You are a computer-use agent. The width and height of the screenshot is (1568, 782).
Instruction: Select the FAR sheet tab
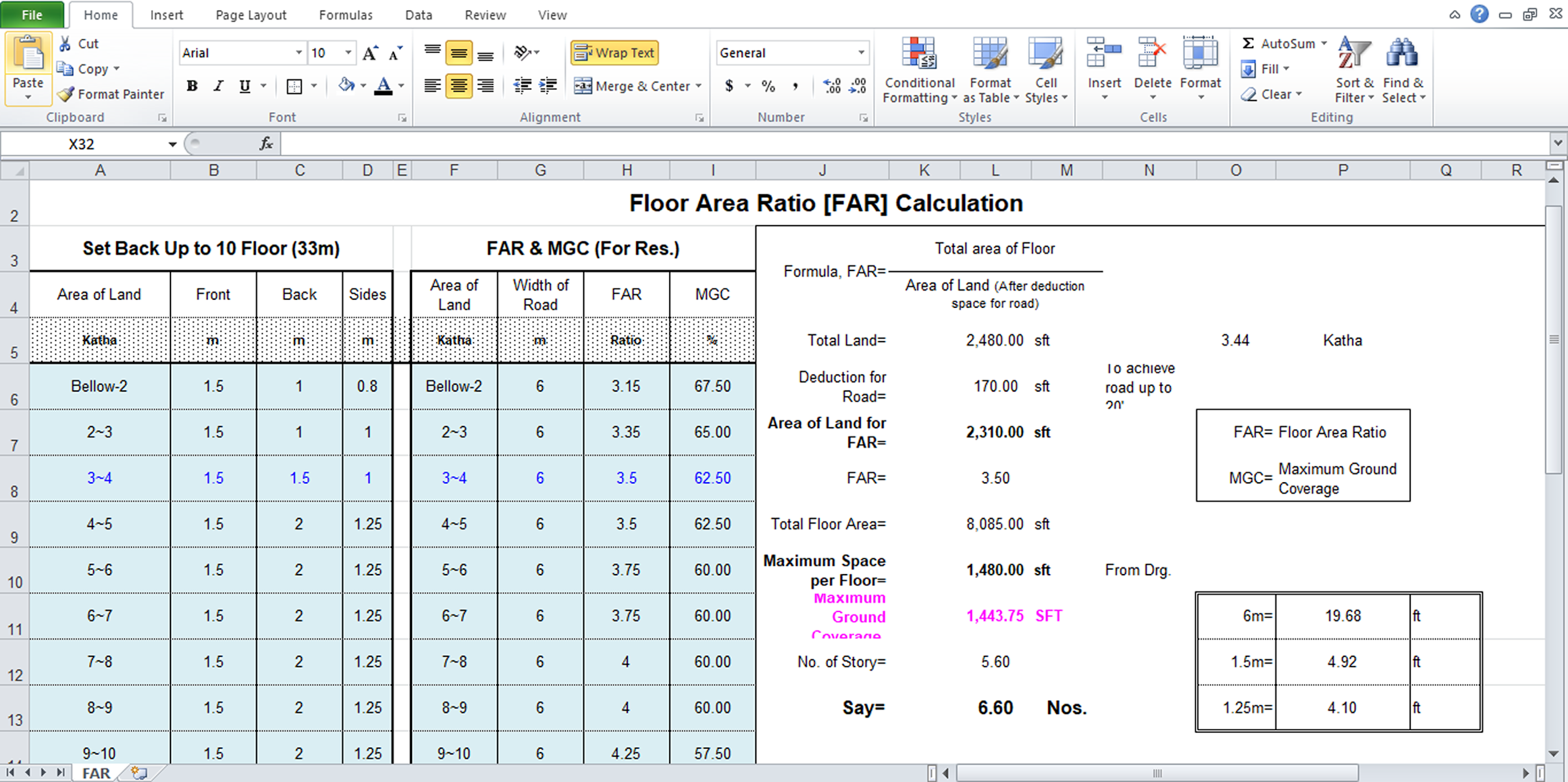tap(96, 773)
